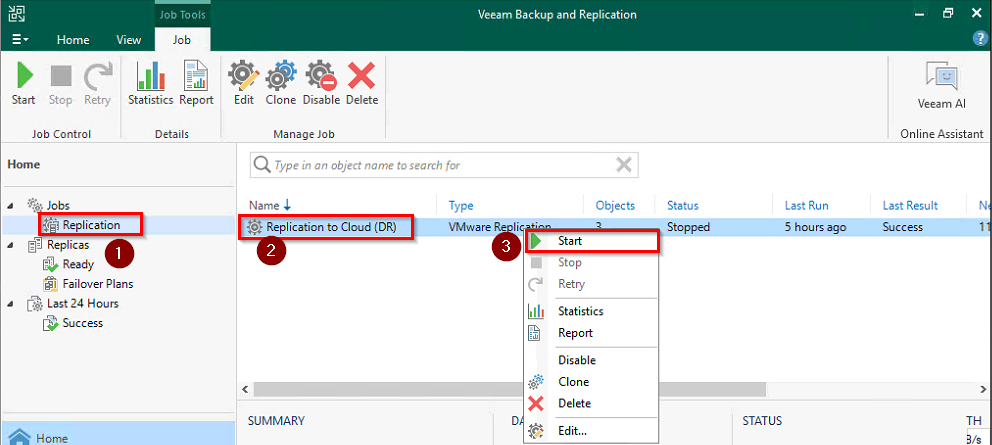Click the red Delete icon in ribbon

coord(362,83)
